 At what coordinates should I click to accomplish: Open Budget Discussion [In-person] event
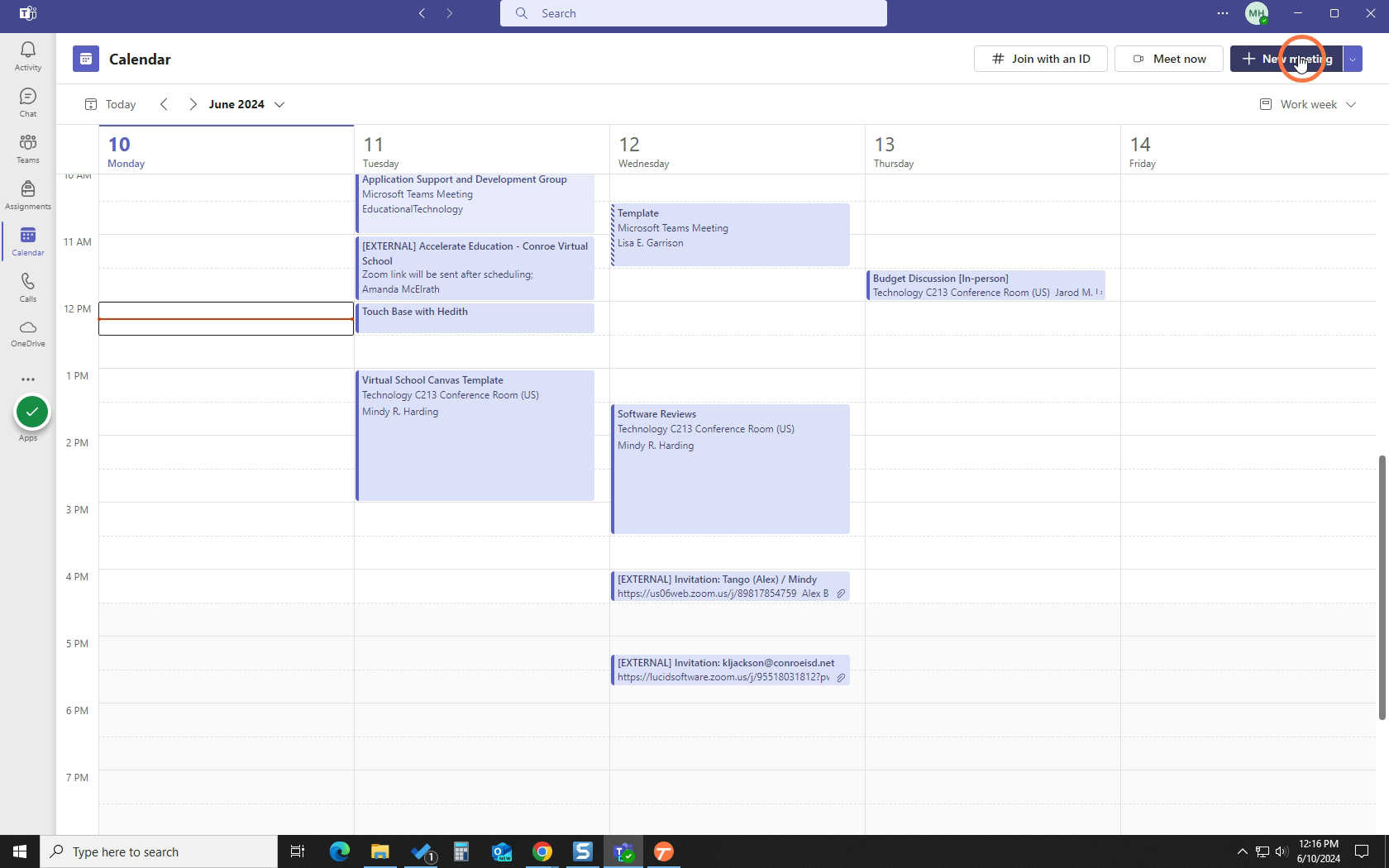tap(986, 285)
